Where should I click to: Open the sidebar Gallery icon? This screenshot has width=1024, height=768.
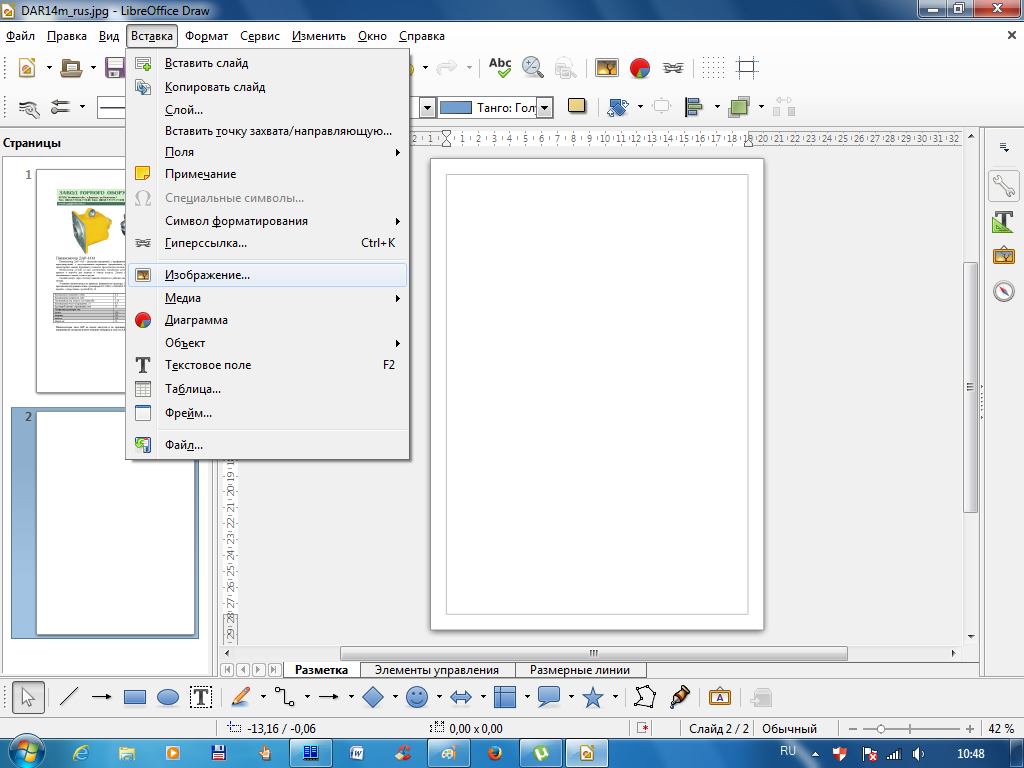click(1003, 256)
